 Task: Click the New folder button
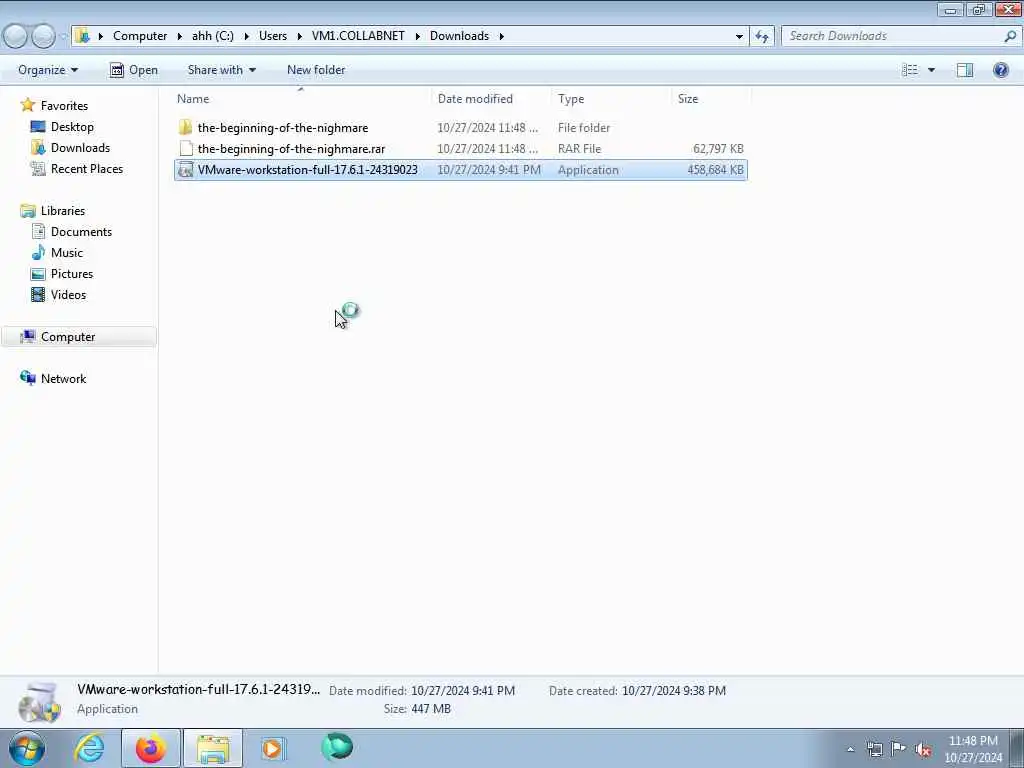316,70
